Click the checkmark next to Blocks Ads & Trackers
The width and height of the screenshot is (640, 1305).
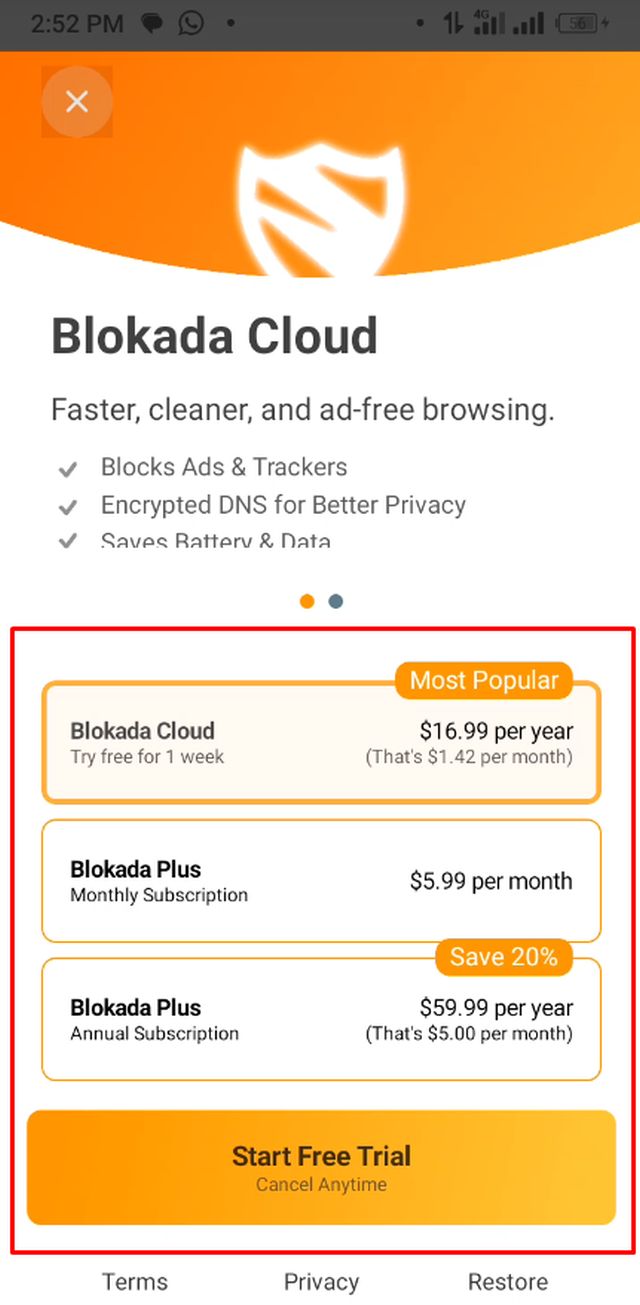coord(68,467)
